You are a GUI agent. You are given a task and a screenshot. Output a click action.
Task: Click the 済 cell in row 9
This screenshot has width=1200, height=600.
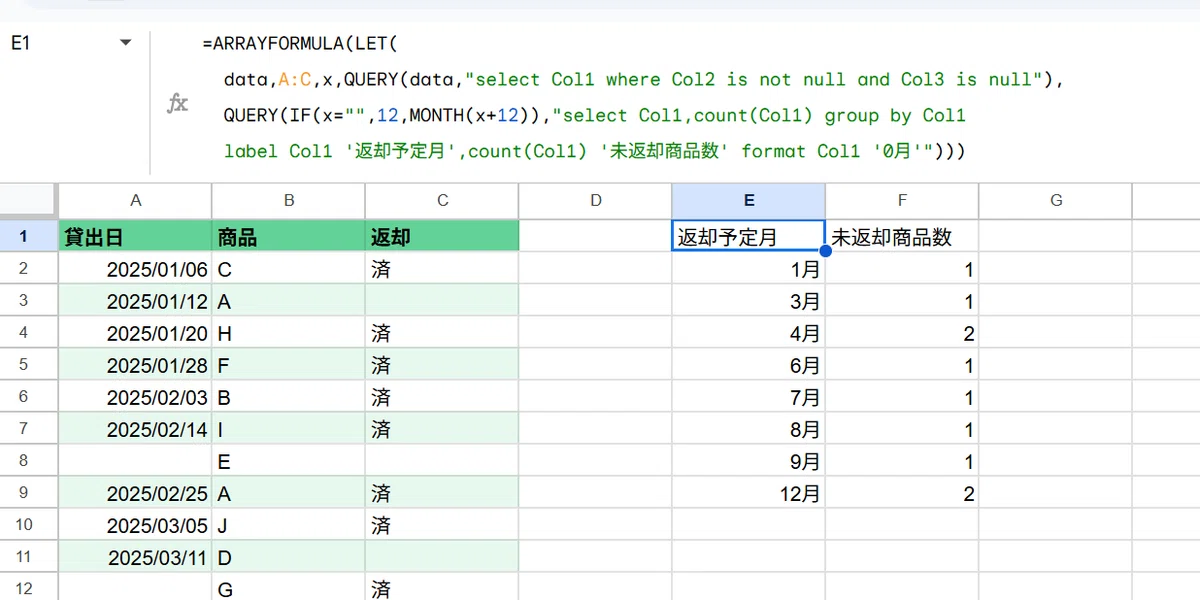pyautogui.click(x=443, y=493)
